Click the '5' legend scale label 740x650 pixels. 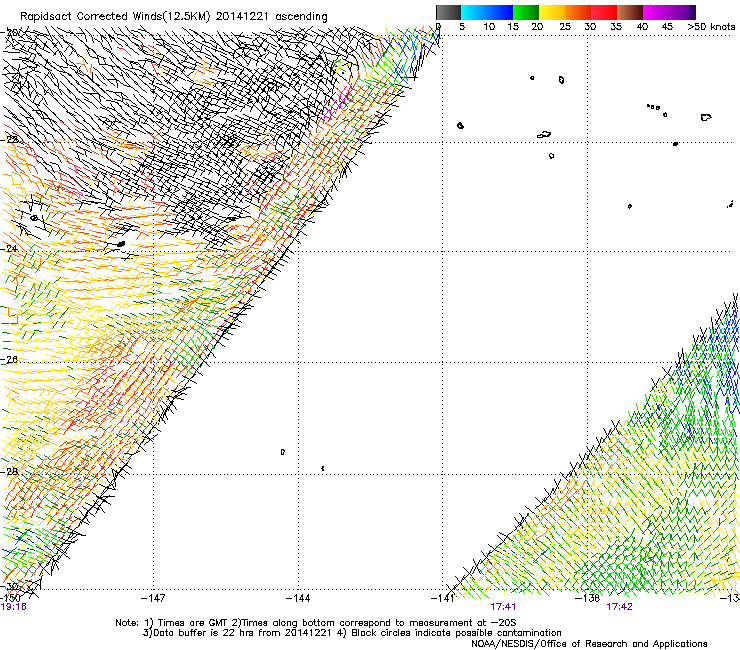462,26
